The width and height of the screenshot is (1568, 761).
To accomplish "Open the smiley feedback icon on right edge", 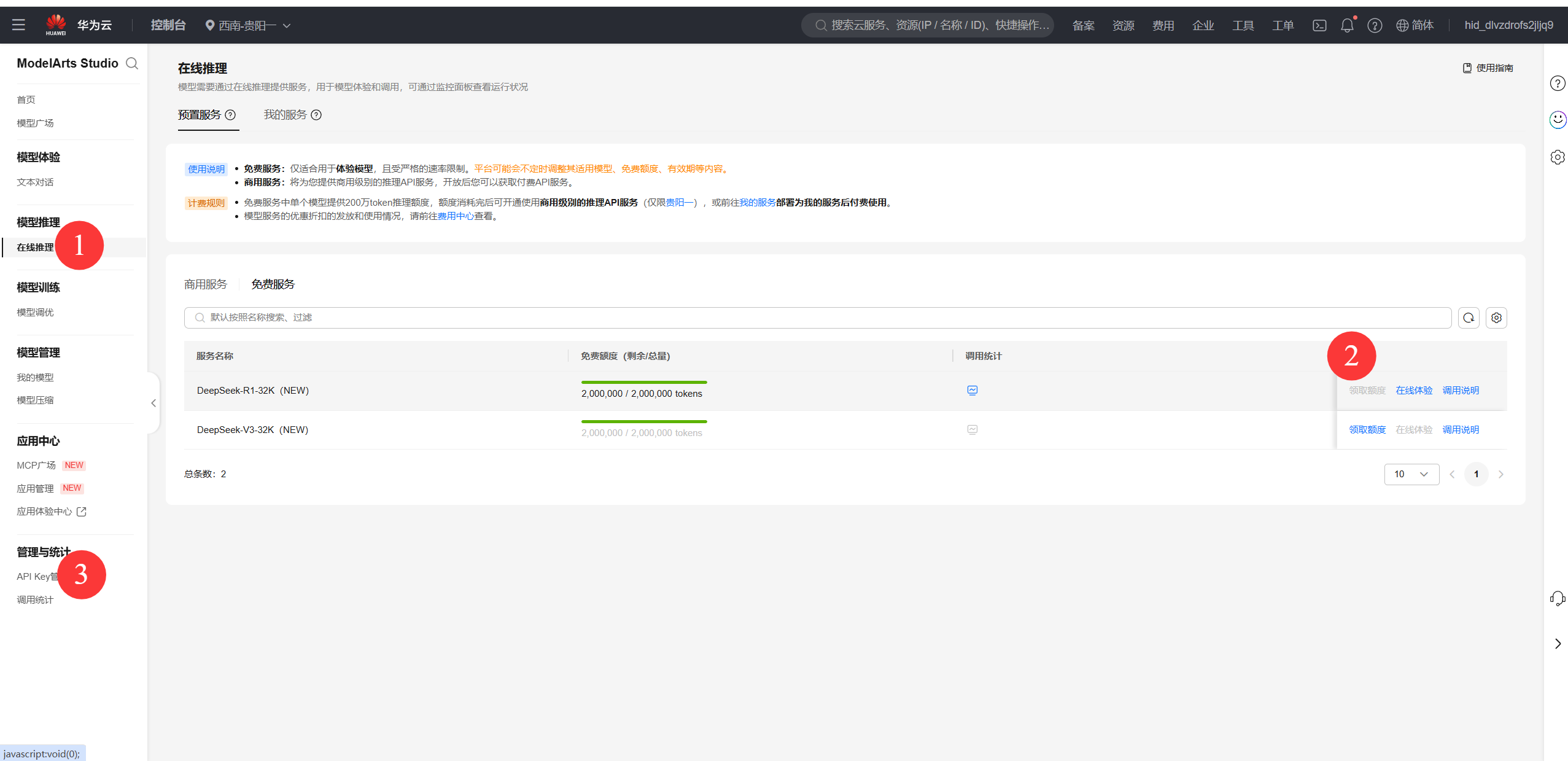I will coord(1558,120).
